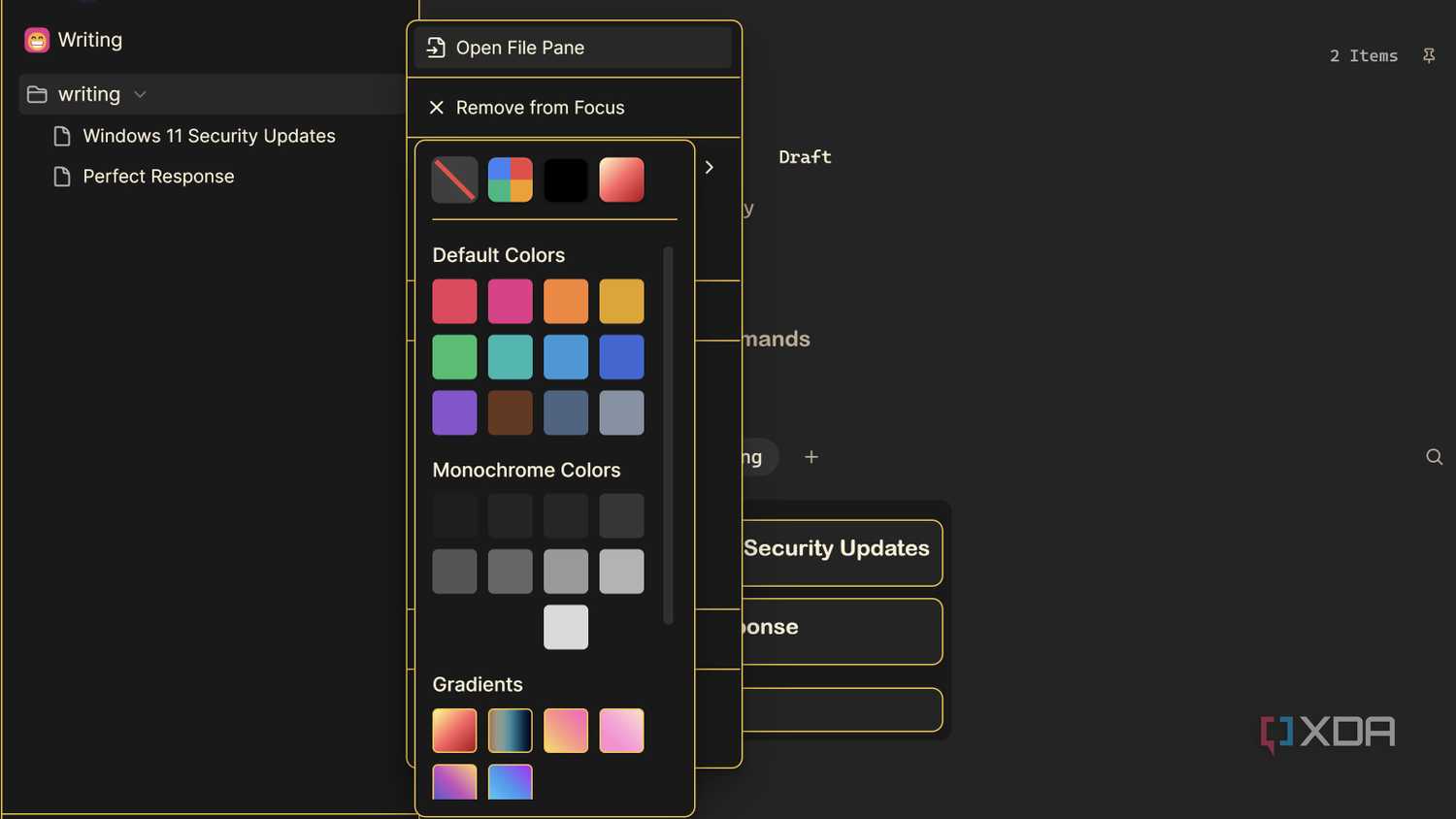Click the empty card below the response card

(x=843, y=709)
